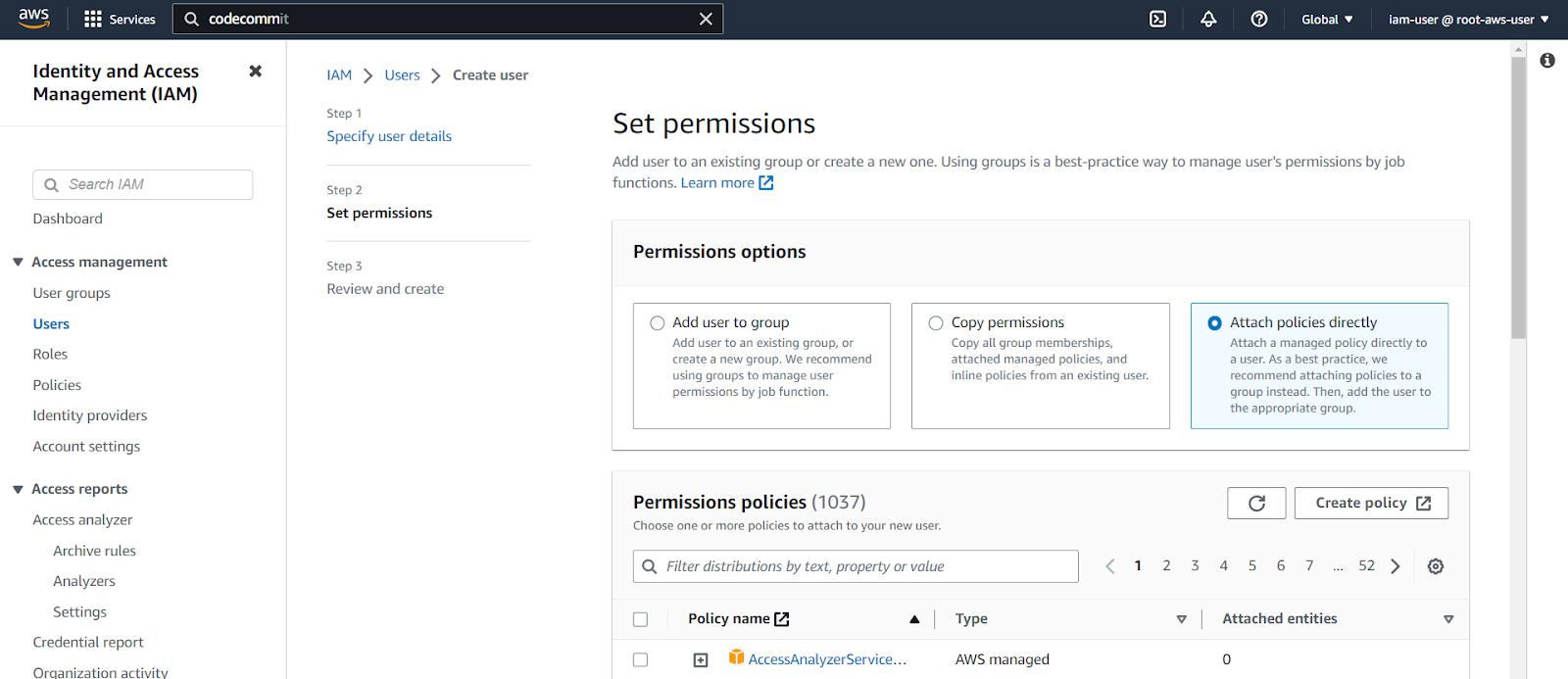The image size is (1568, 679).
Task: Select the Attach policies directly option
Action: 1215,323
